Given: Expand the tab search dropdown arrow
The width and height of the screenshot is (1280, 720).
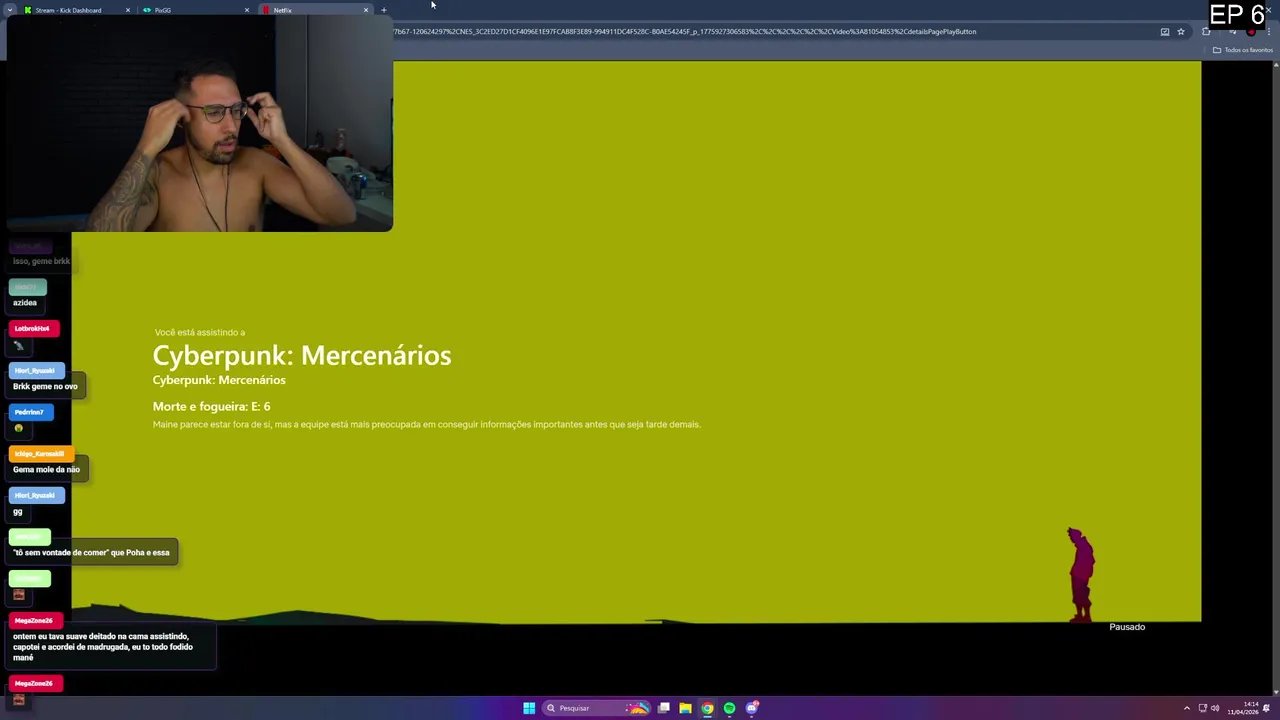Looking at the screenshot, I should [10, 10].
